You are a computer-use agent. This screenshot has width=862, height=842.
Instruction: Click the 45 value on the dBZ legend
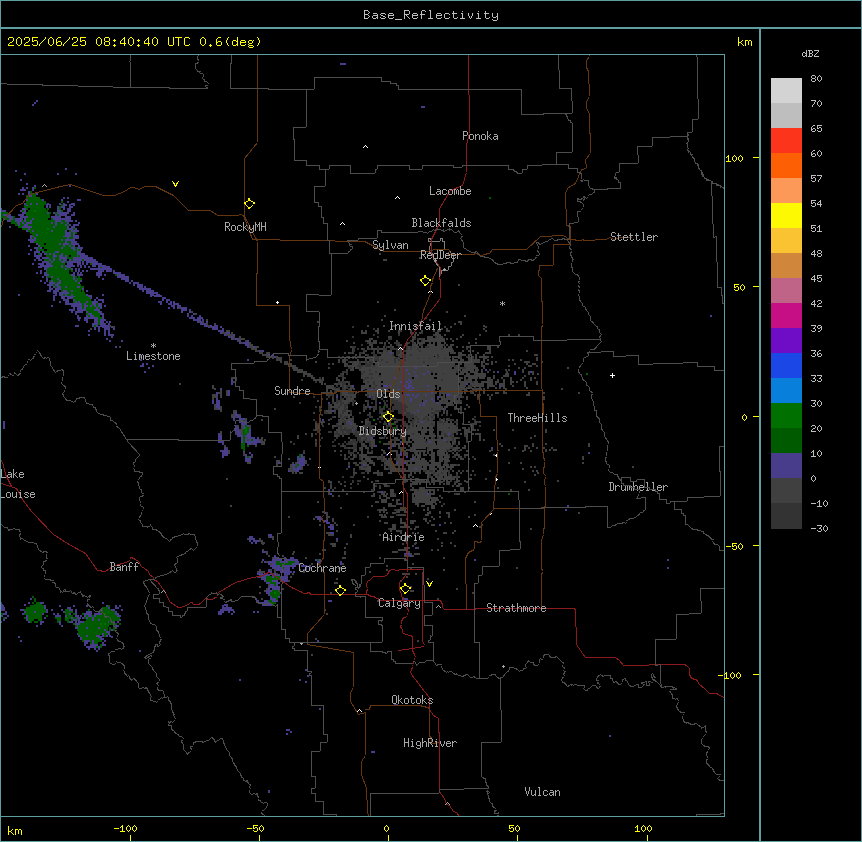point(816,279)
